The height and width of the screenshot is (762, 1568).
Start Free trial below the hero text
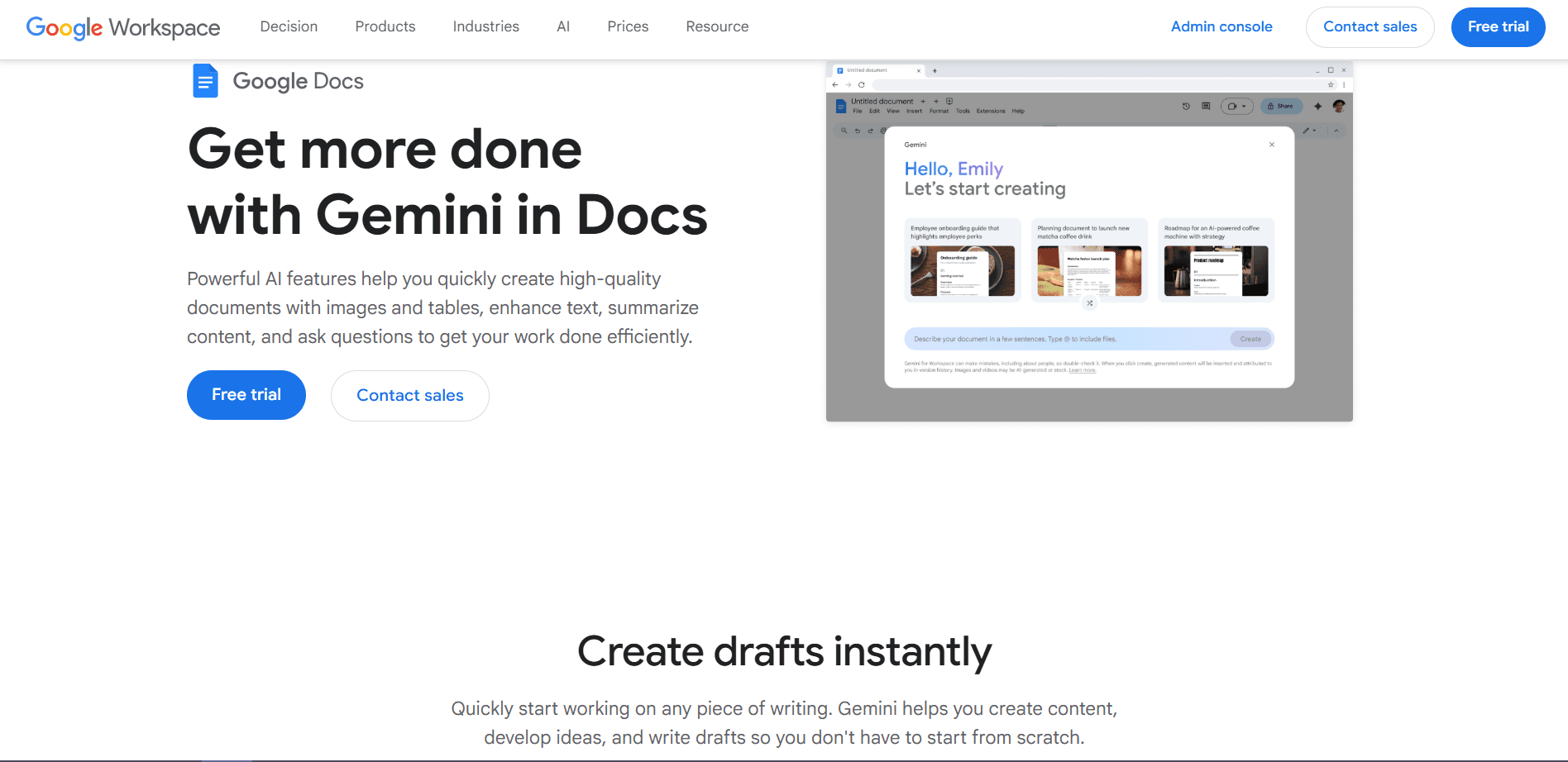click(x=246, y=395)
